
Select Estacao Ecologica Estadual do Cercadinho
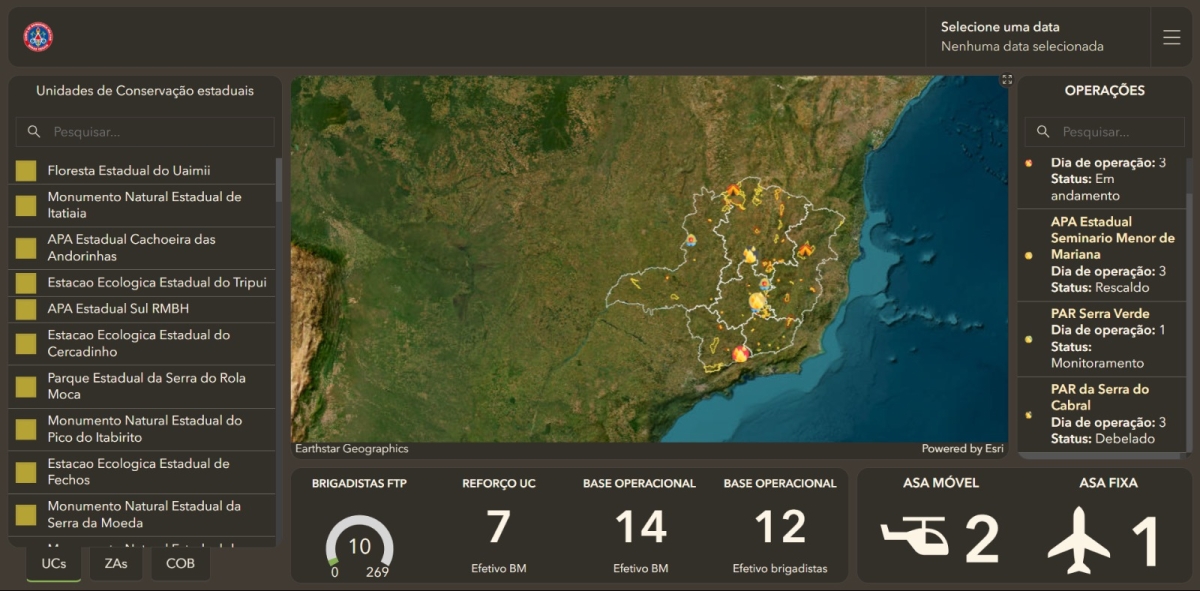[142, 344]
